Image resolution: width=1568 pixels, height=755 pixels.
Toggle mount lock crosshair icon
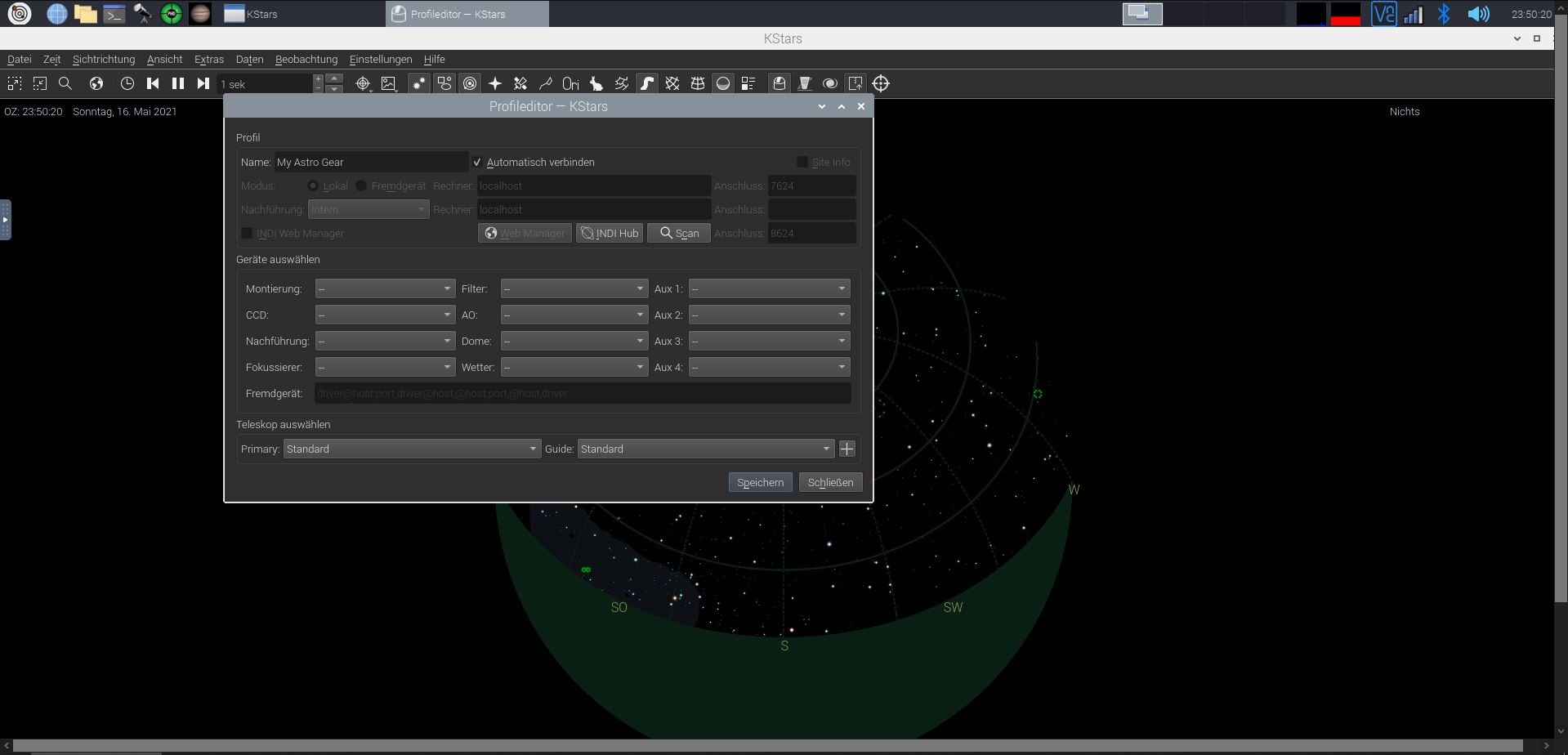pyautogui.click(x=881, y=83)
